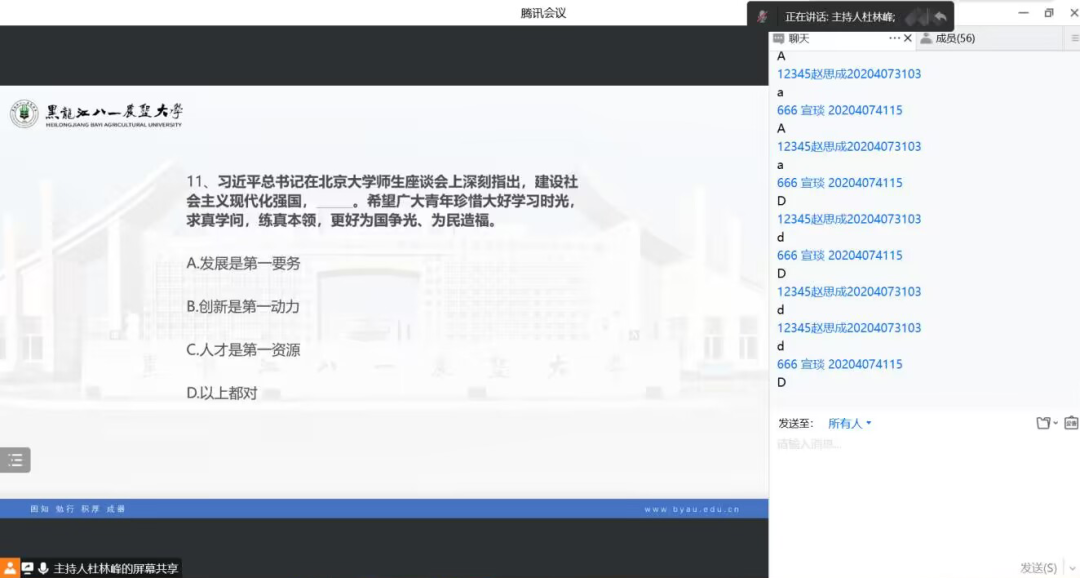Click the gray list icon on the slide
This screenshot has height=578, width=1080.
[15, 460]
